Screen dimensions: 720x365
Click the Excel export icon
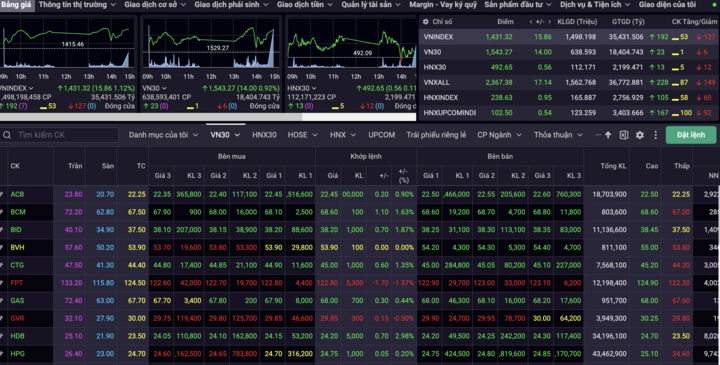tap(624, 135)
